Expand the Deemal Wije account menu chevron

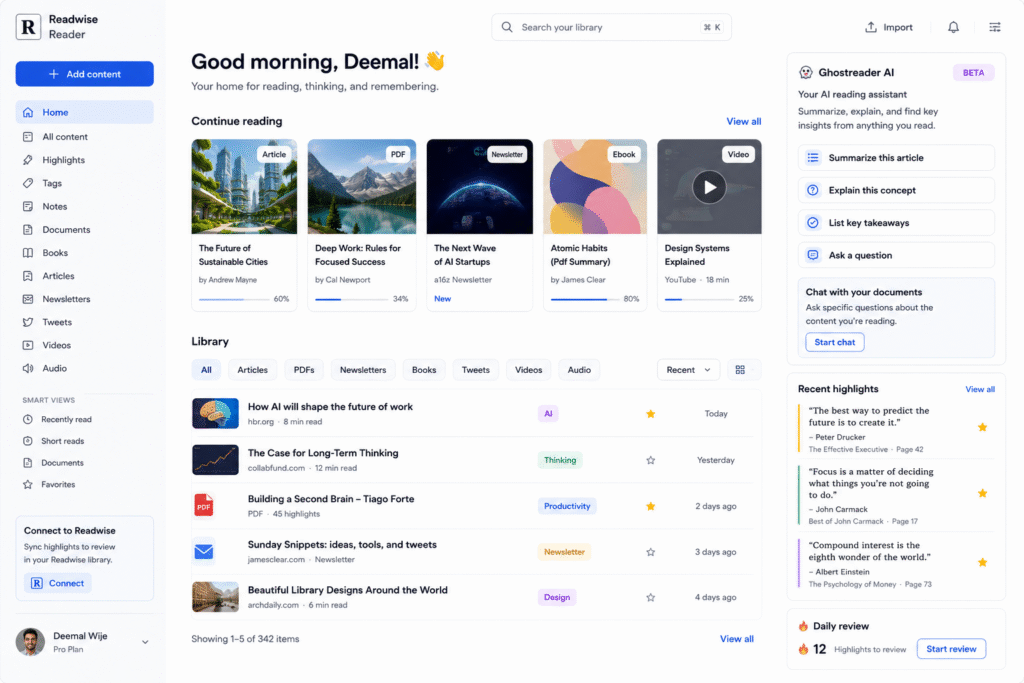tap(145, 642)
